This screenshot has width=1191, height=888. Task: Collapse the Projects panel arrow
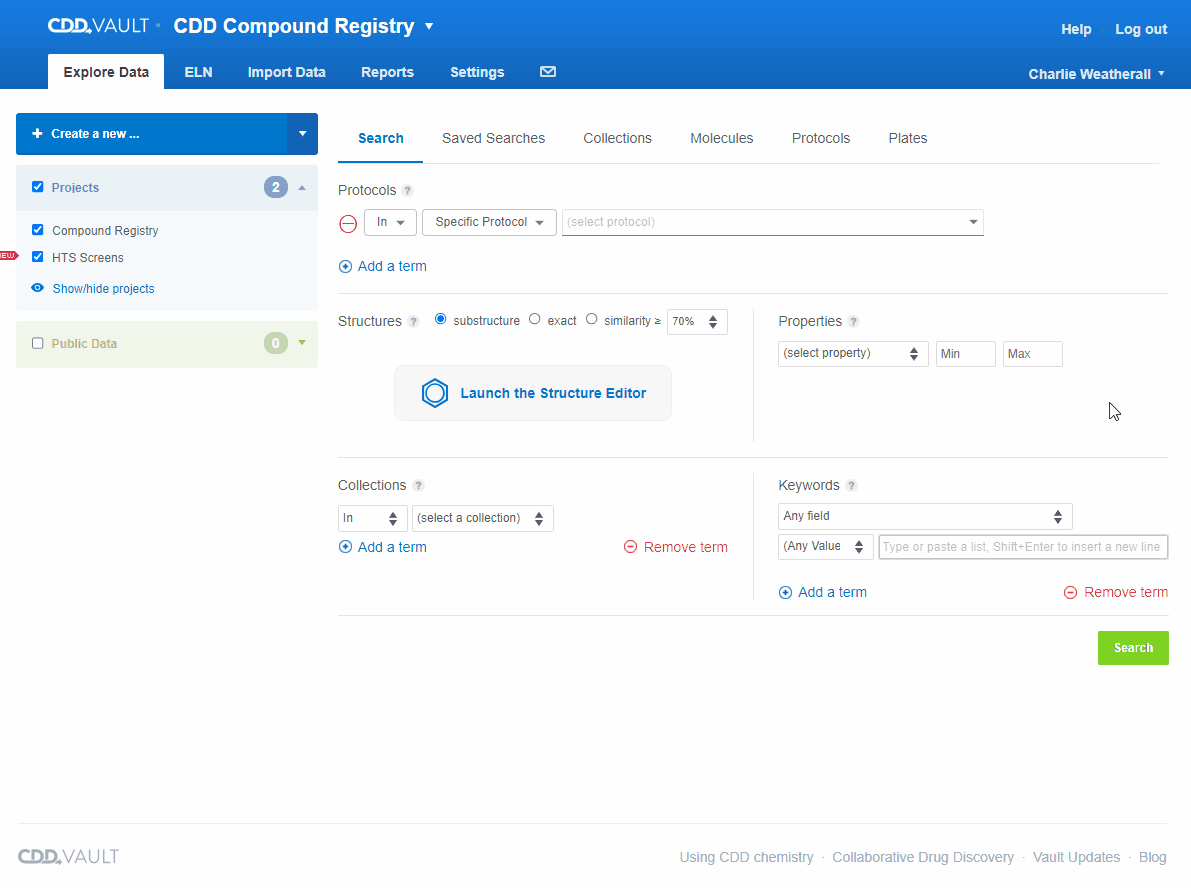[x=302, y=188]
